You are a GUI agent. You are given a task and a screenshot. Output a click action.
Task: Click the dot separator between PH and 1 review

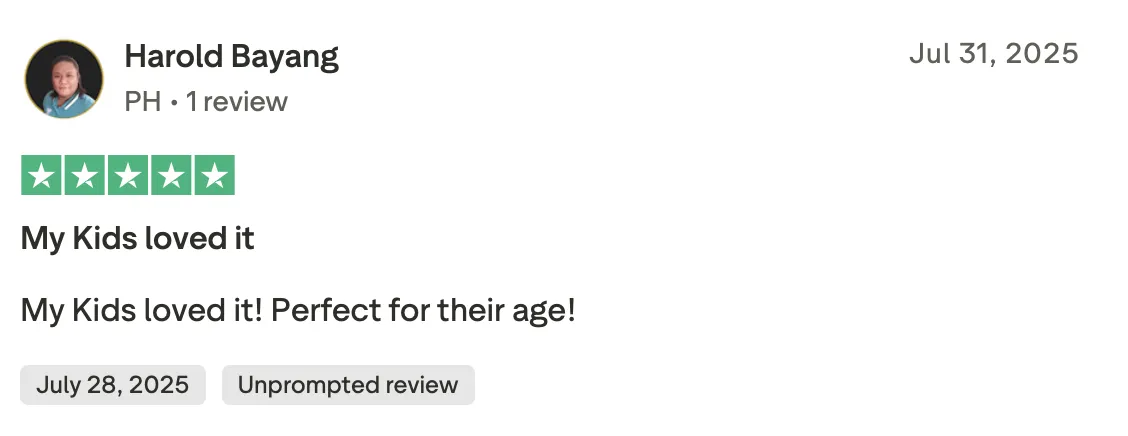[173, 103]
